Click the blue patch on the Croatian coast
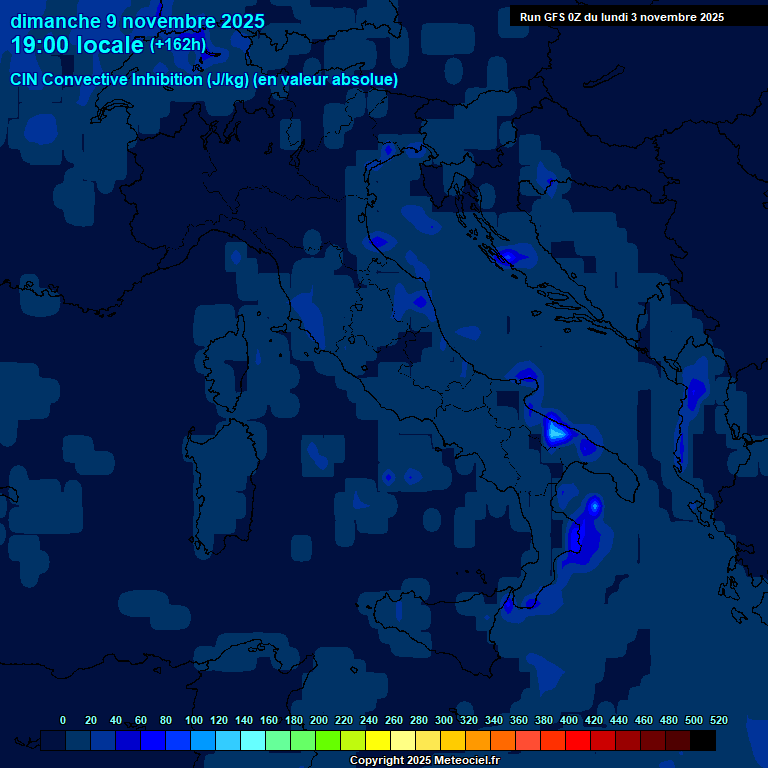768x768 pixels. pyautogui.click(x=512, y=256)
